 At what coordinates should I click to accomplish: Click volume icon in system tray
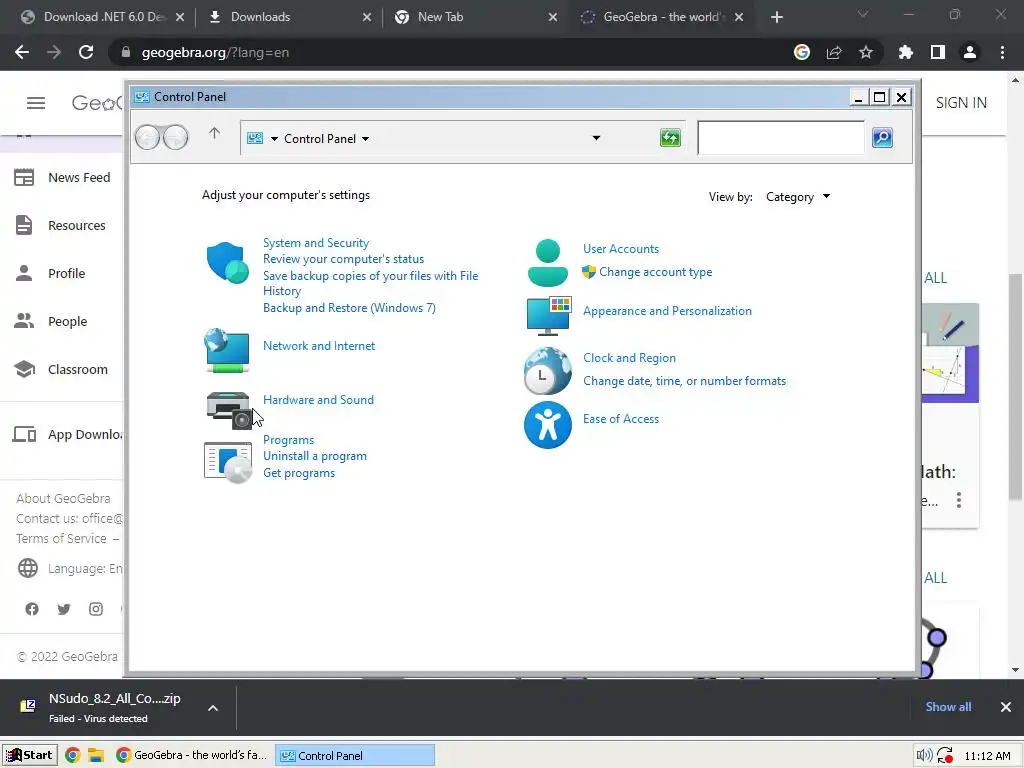924,756
